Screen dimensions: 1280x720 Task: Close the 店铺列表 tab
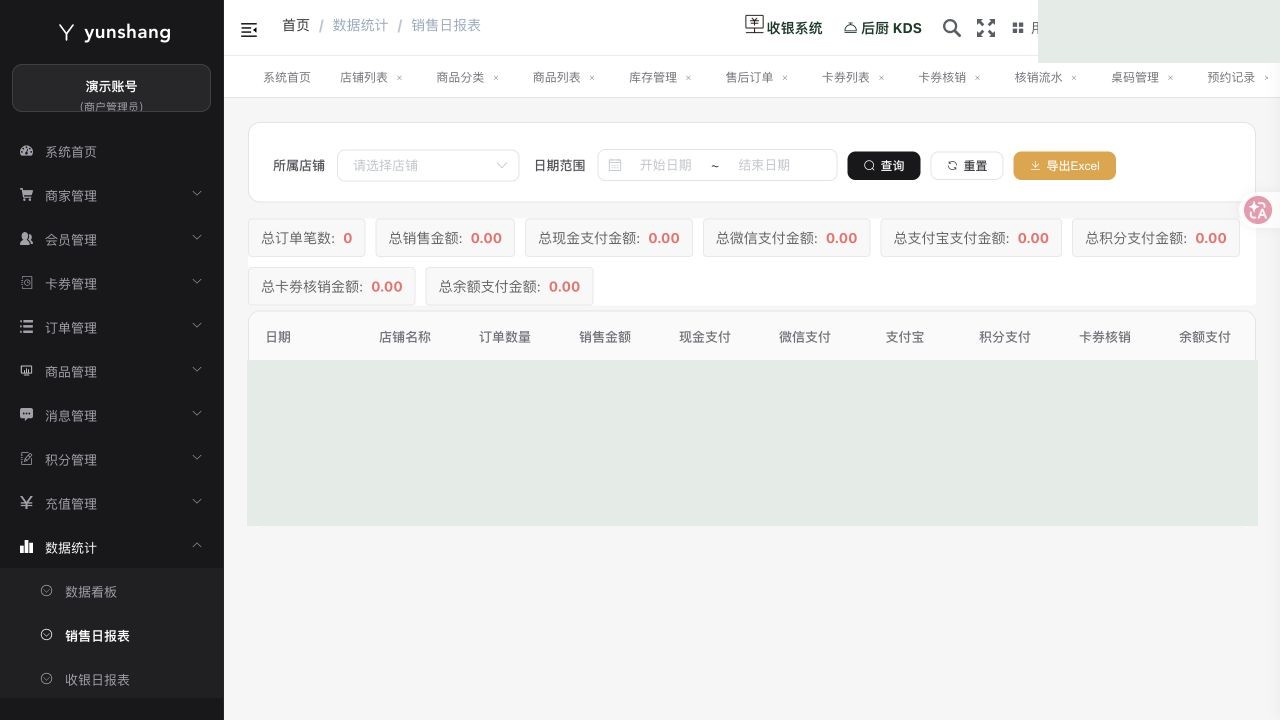click(399, 77)
